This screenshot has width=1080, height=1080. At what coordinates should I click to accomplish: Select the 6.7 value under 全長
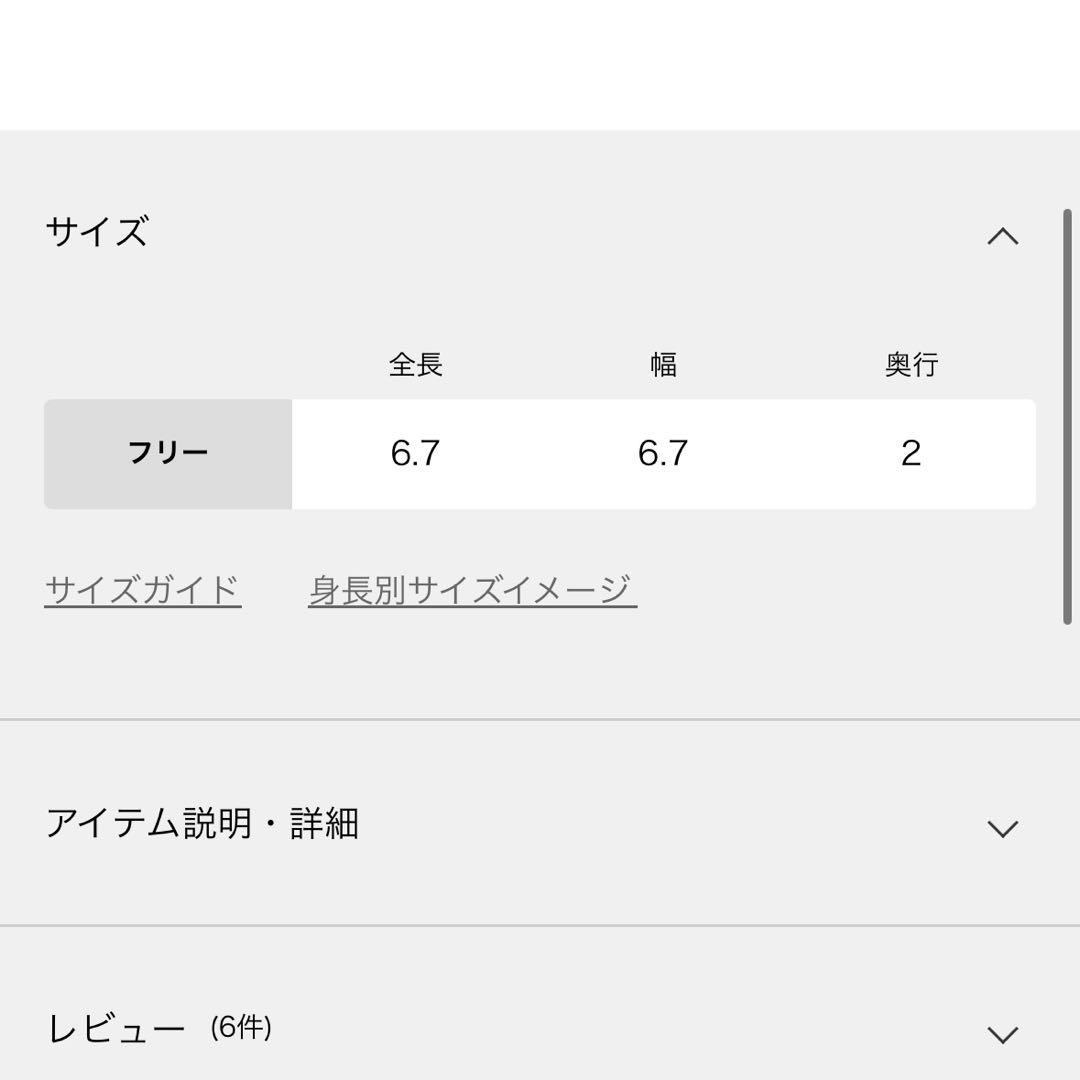tap(415, 454)
